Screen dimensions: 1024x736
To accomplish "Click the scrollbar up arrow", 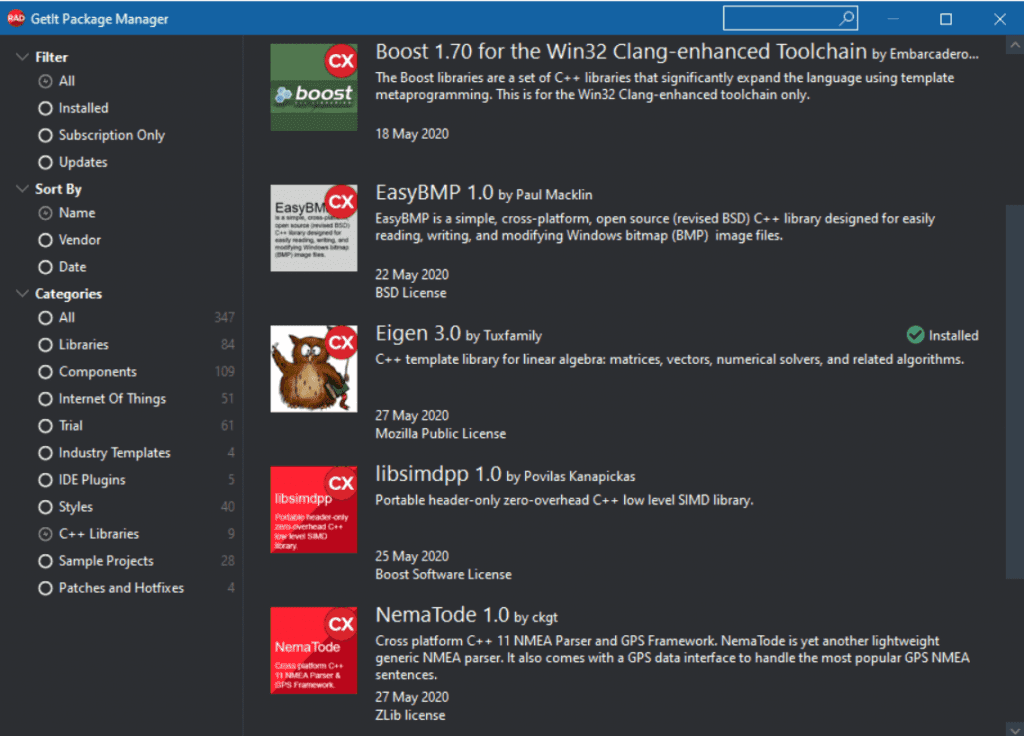I will pos(1015,45).
